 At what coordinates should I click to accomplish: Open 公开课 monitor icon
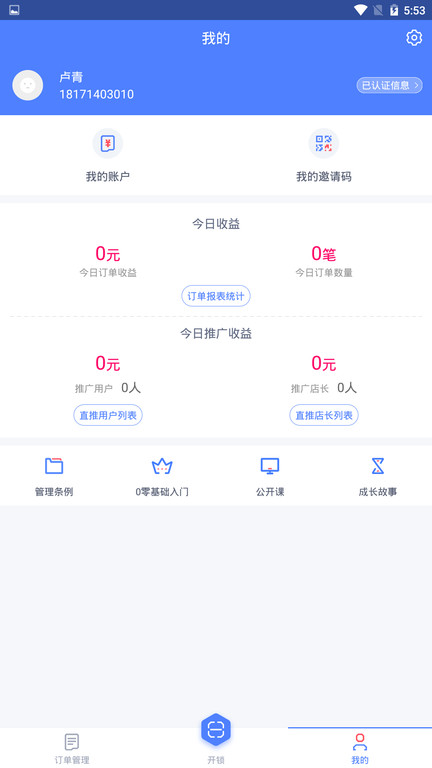point(270,466)
